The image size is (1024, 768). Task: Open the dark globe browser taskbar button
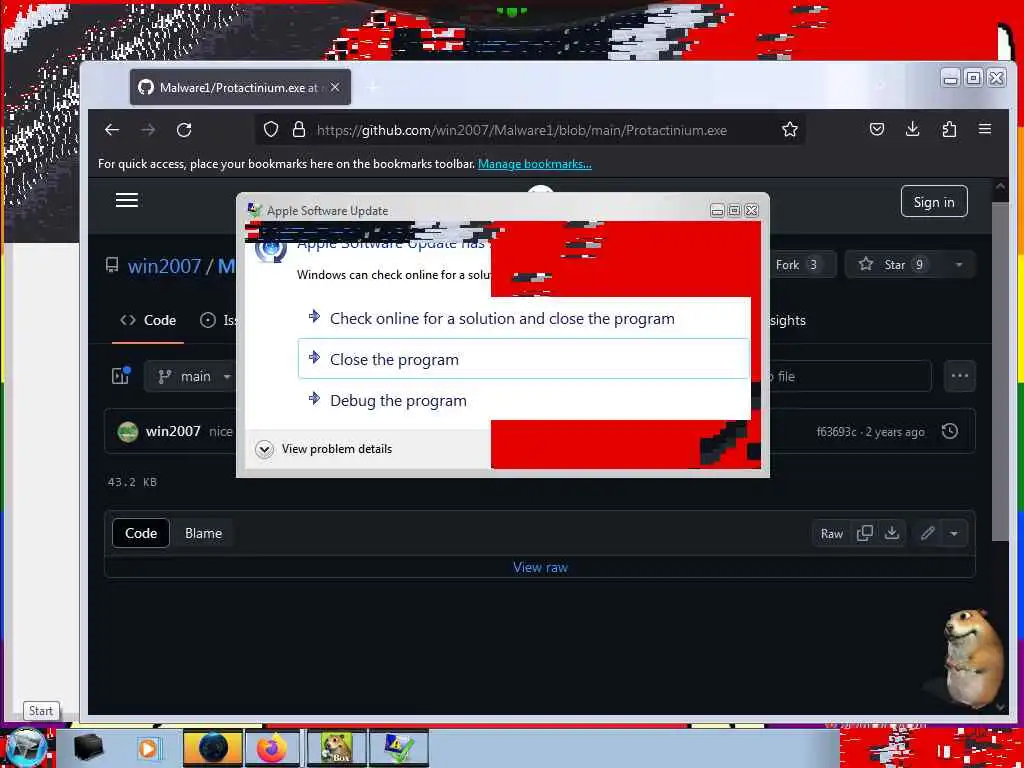(213, 748)
